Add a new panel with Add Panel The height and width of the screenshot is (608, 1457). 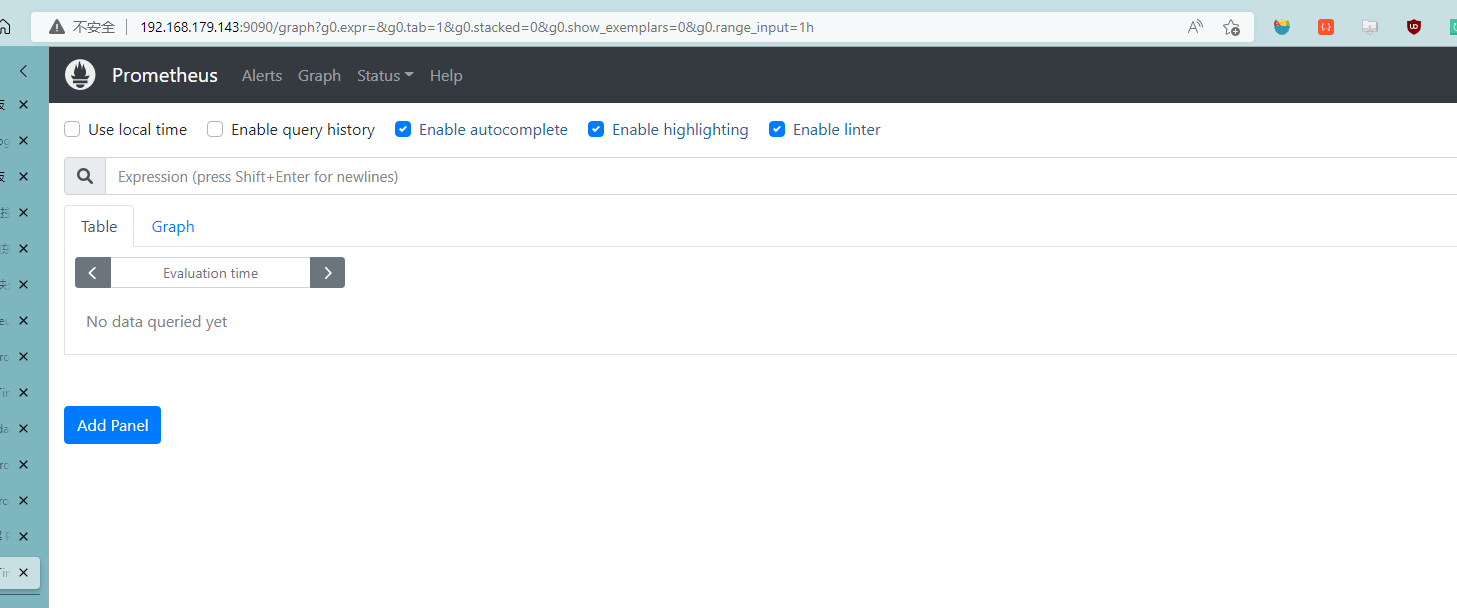pos(112,425)
